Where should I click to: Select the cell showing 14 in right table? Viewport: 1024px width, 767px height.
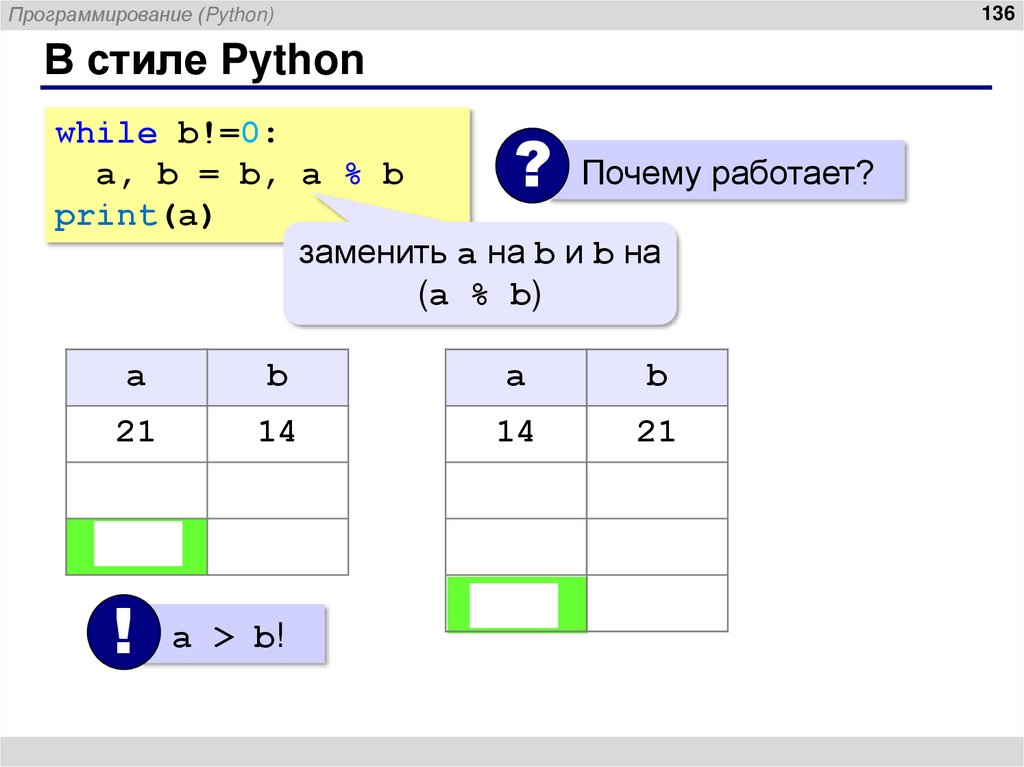[x=514, y=432]
